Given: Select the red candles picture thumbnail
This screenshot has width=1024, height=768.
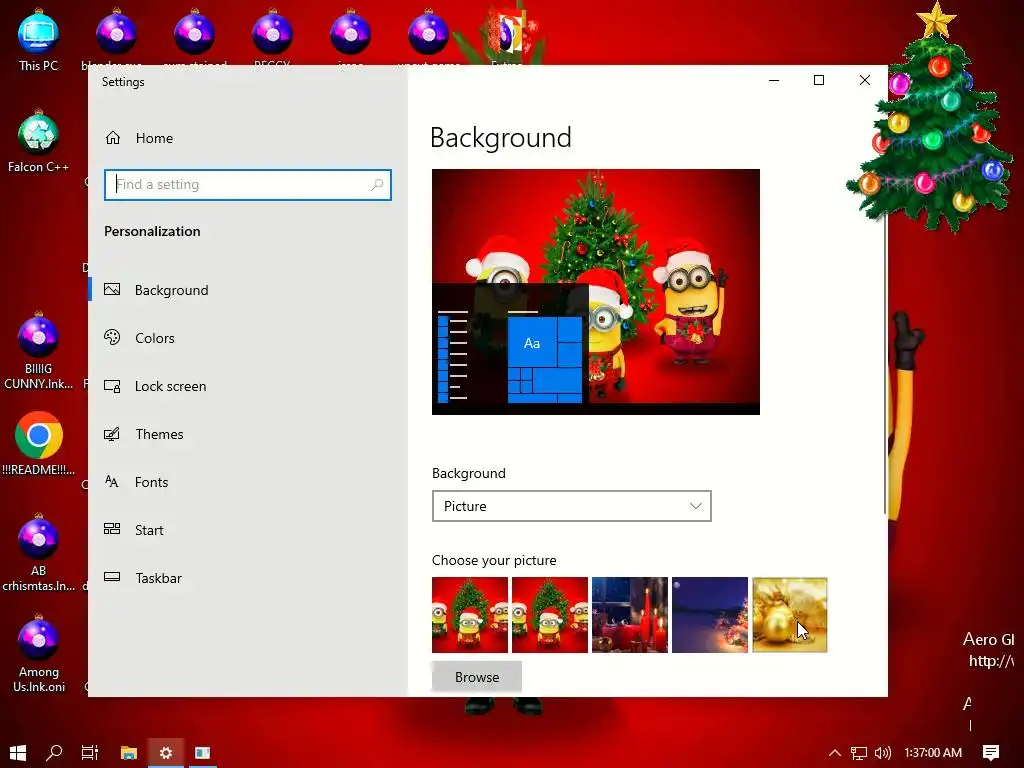Looking at the screenshot, I should tap(630, 615).
